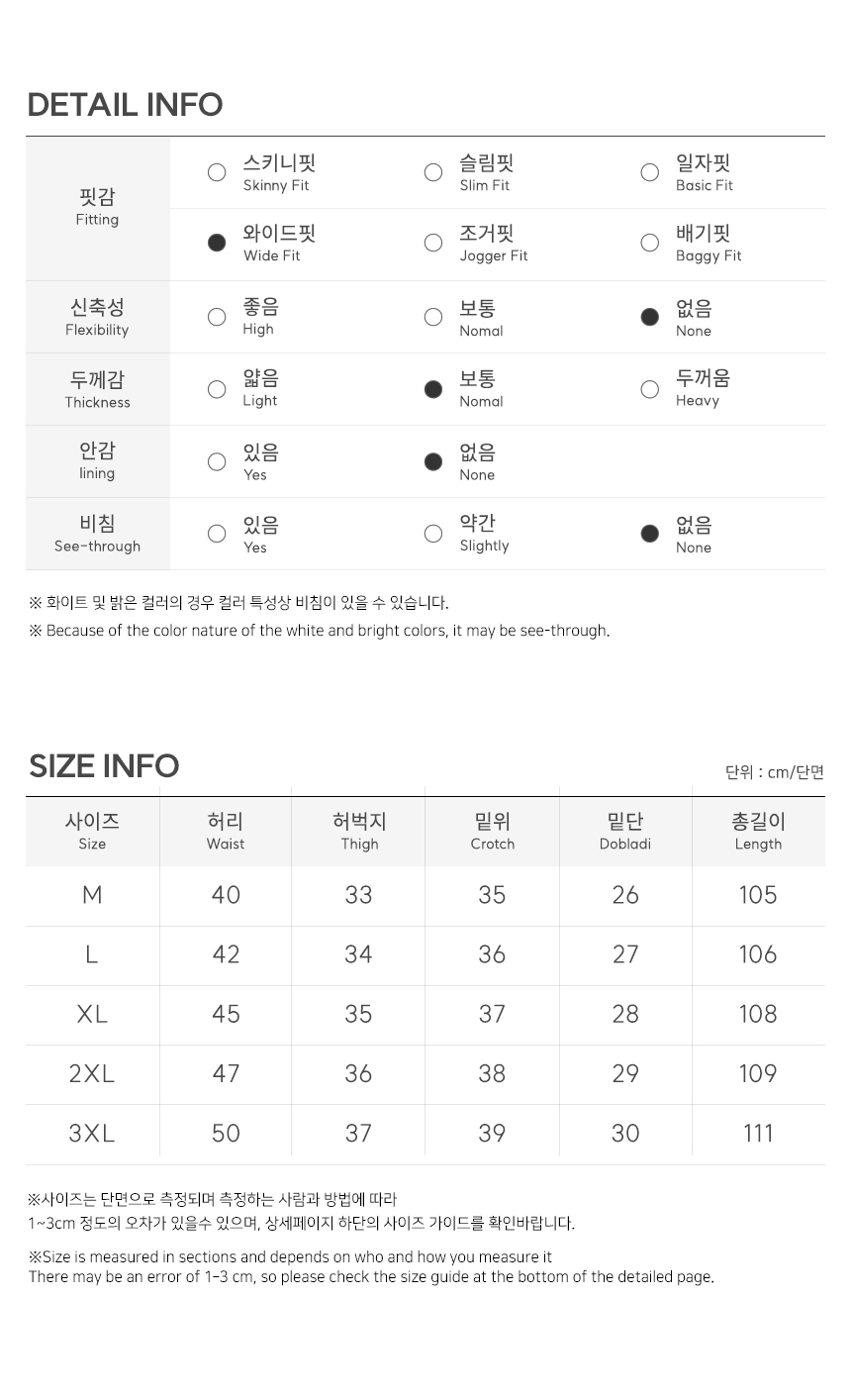Viewport: 851px width, 1400px height.
Task: Select Nomal for Thickness
Action: [432, 389]
